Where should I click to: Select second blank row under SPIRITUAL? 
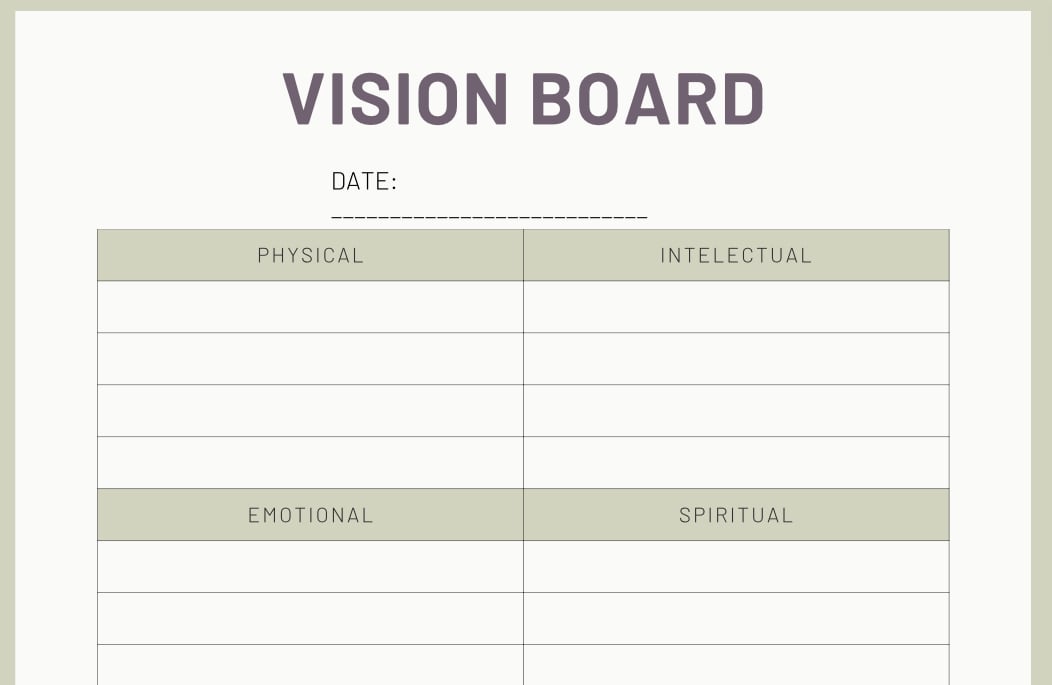[x=736, y=619]
